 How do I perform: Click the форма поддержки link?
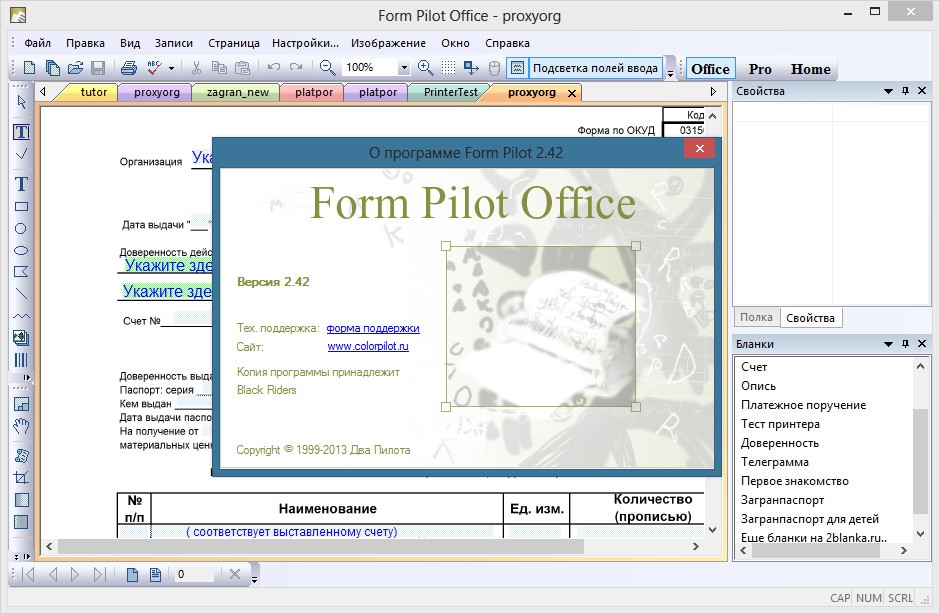pos(373,328)
